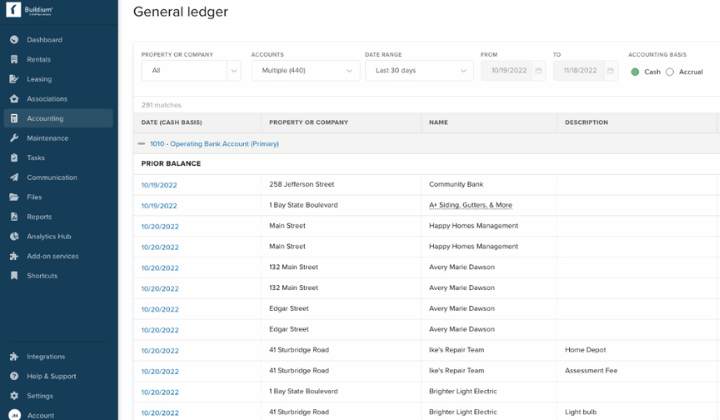Select the Cash accounting basis radio
Screen dimensions: 720x420
pyautogui.click(x=635, y=72)
